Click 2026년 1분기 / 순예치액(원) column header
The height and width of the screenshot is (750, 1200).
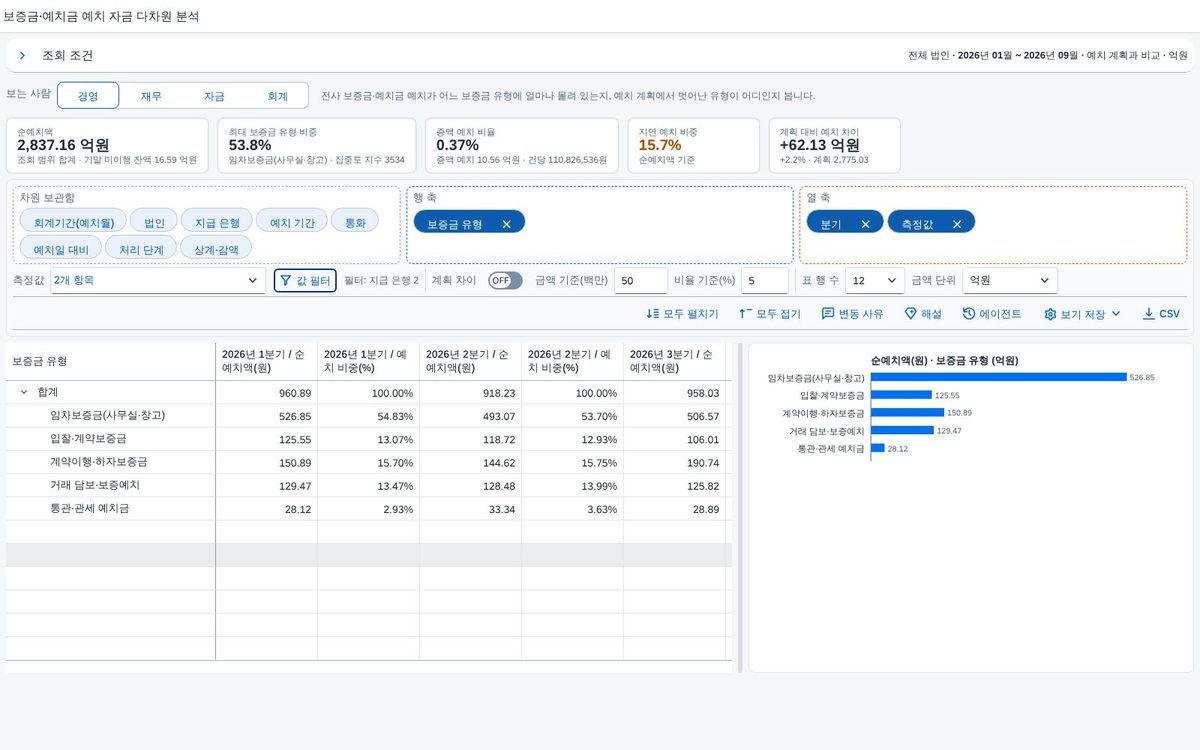click(x=266, y=361)
